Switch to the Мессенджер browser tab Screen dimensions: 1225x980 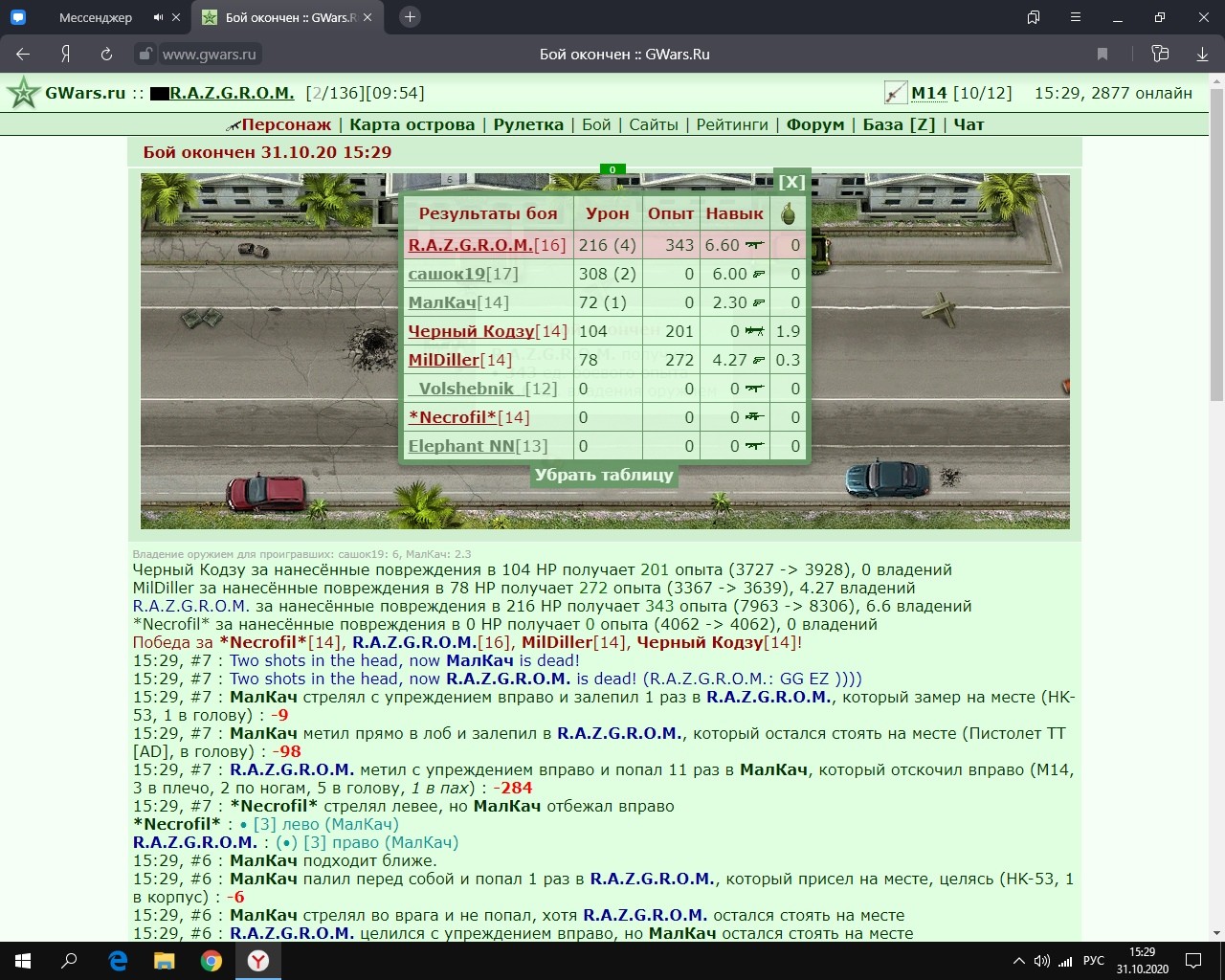[96, 17]
